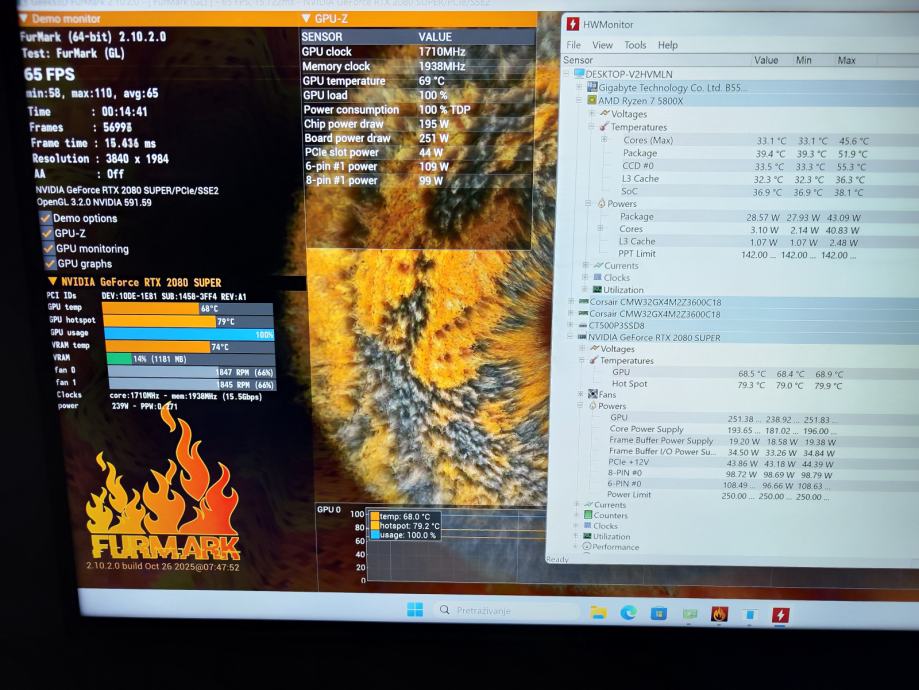Click the AMD Ryzen 7 5800X CPU icon
The width and height of the screenshot is (919, 690).
592,100
